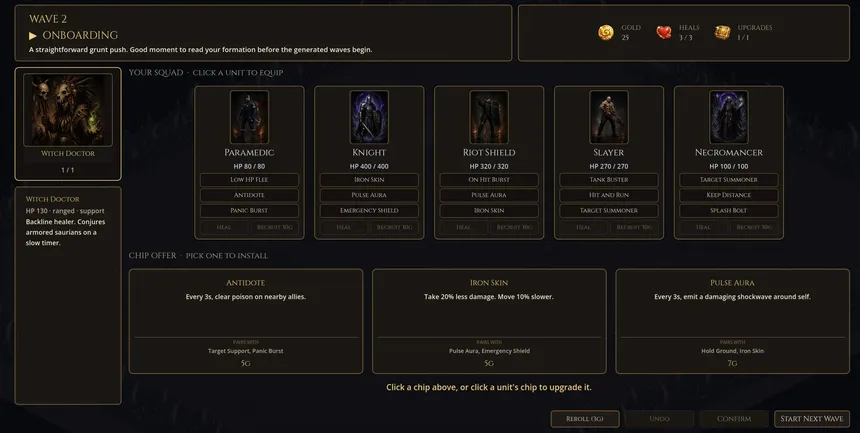Image resolution: width=860 pixels, height=433 pixels.
Task: Click Riot Shield's On Hit Burst chip
Action: 489,180
